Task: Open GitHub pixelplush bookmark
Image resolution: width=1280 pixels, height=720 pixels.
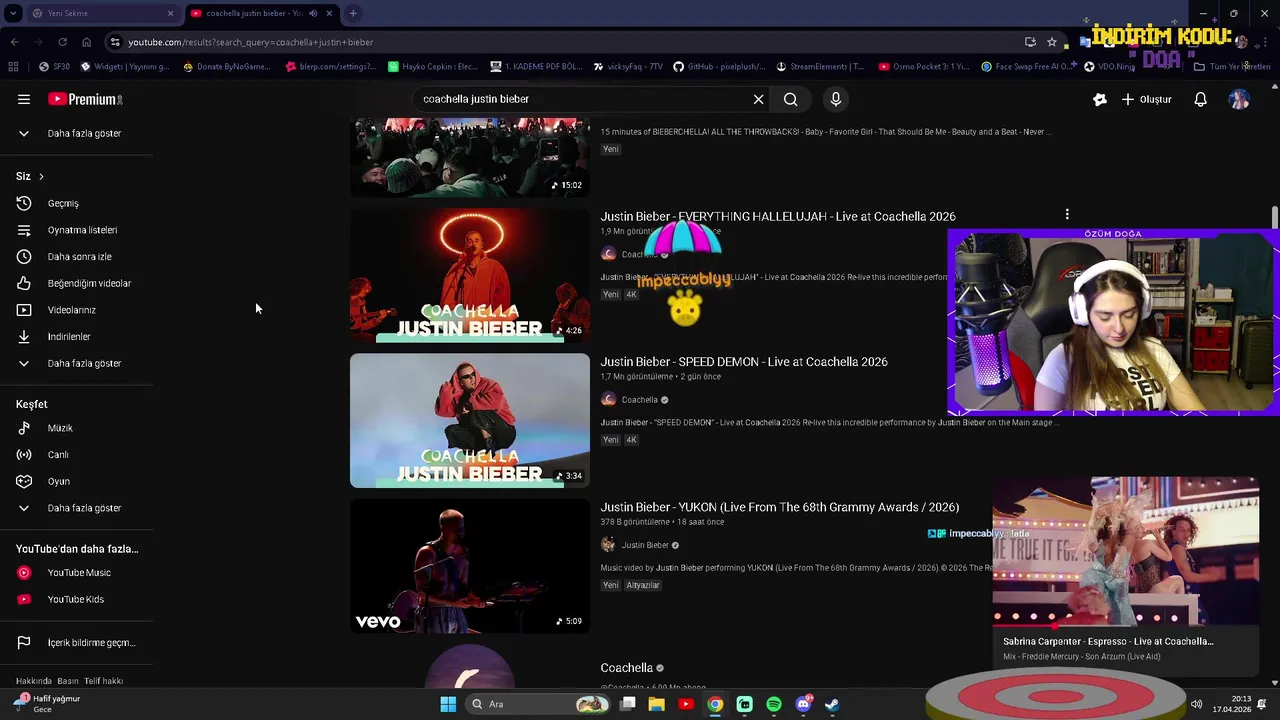Action: coord(719,67)
